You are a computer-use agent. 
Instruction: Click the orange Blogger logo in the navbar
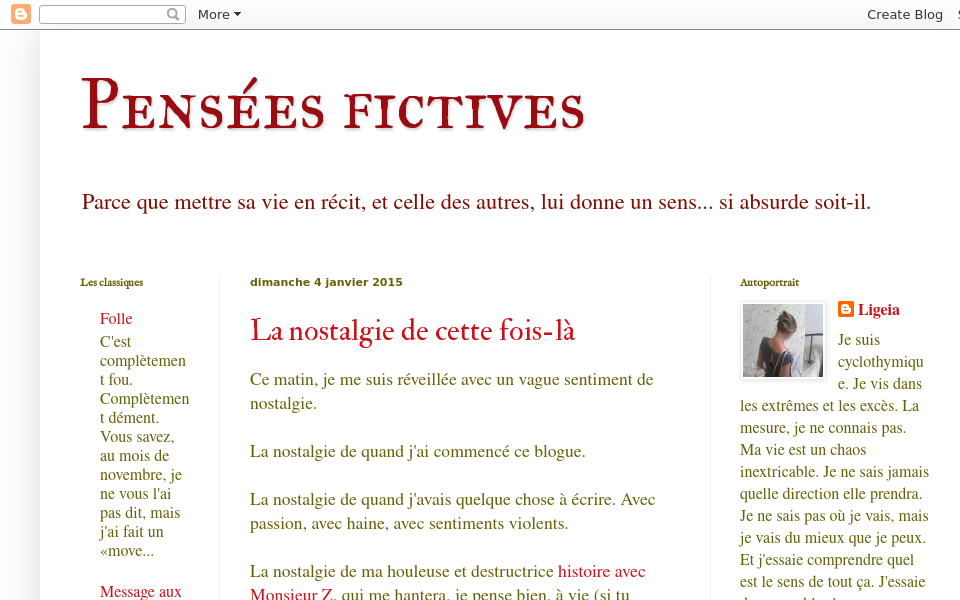coord(20,14)
